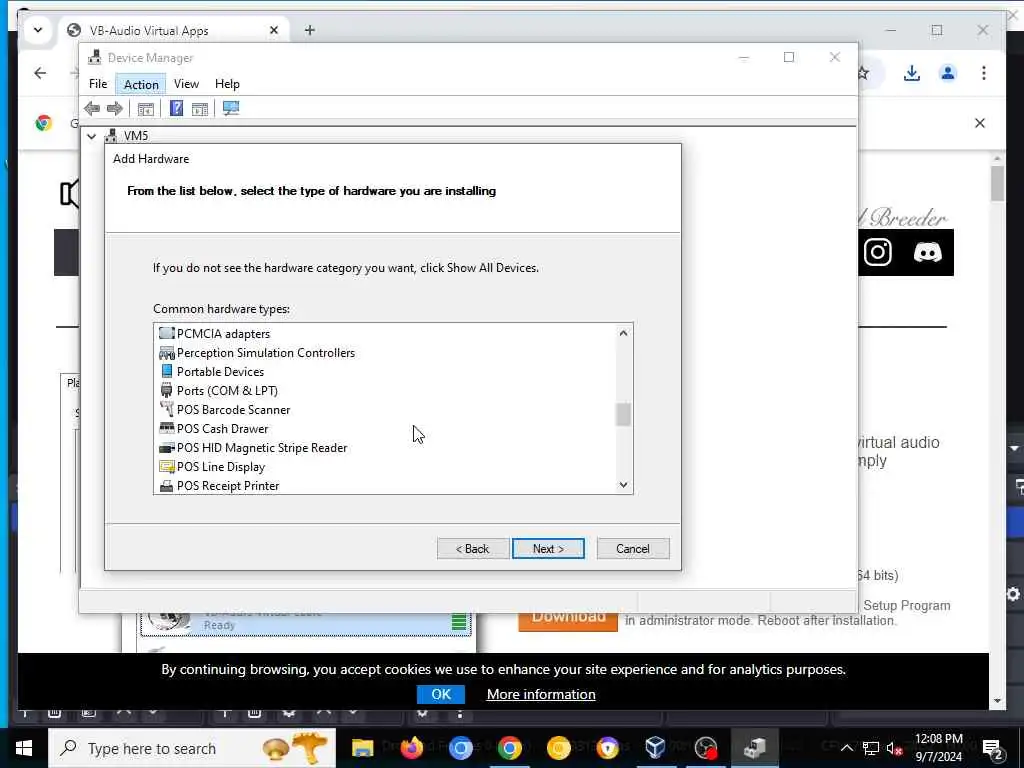Click the More information cookie link
The image size is (1024, 768).
[x=541, y=694]
